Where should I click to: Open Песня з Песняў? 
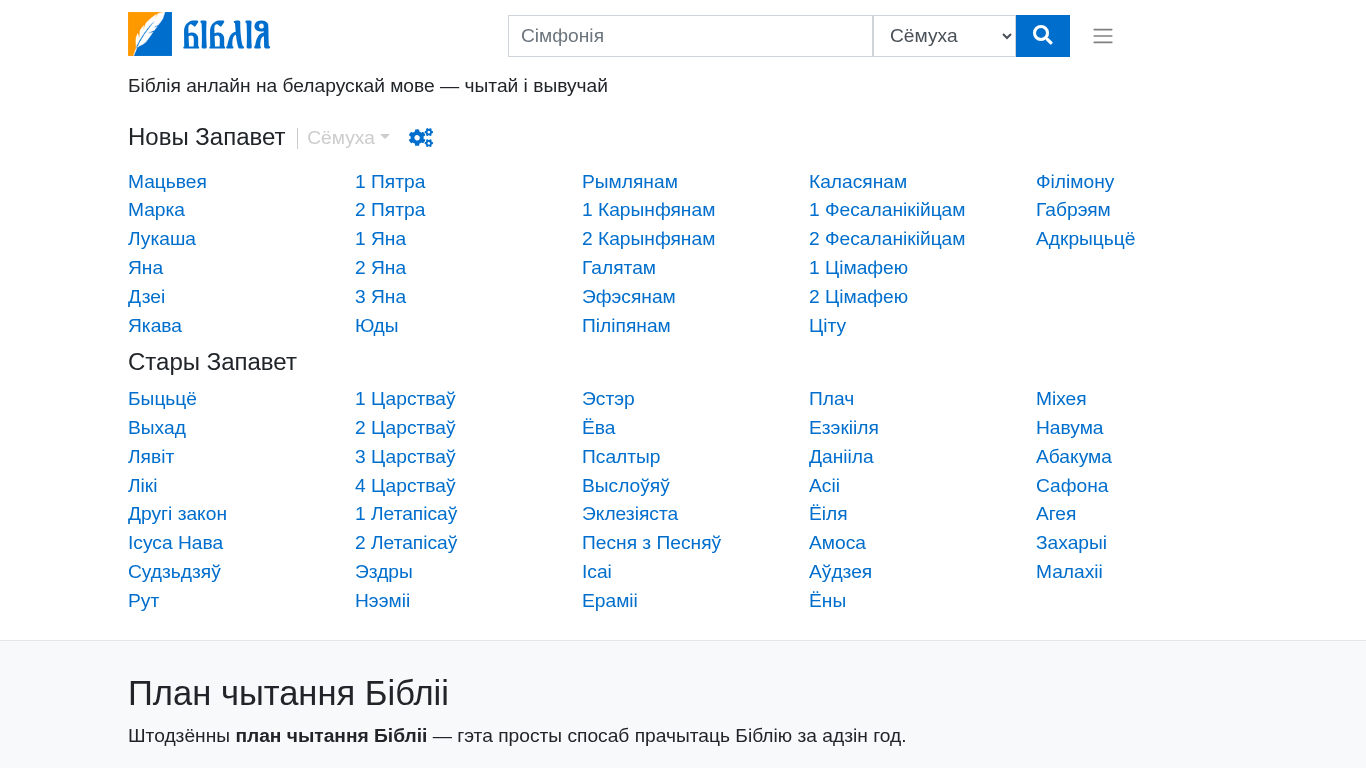point(651,543)
